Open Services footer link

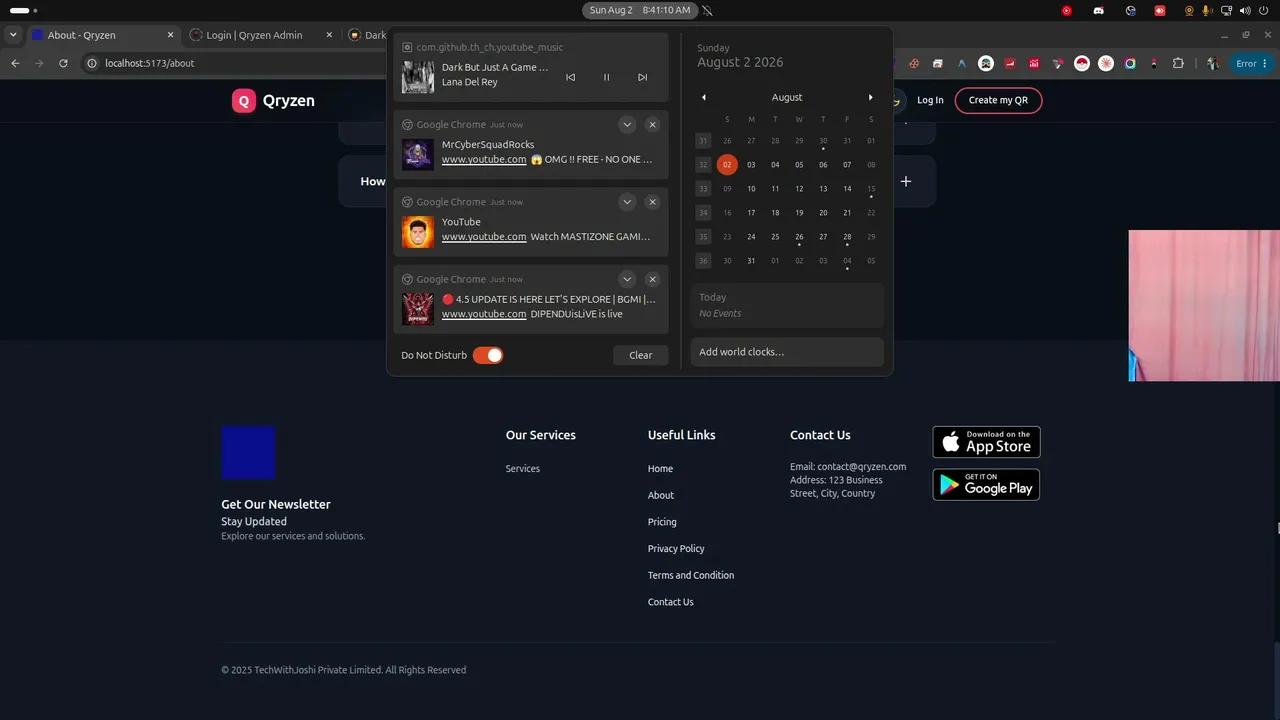[522, 468]
